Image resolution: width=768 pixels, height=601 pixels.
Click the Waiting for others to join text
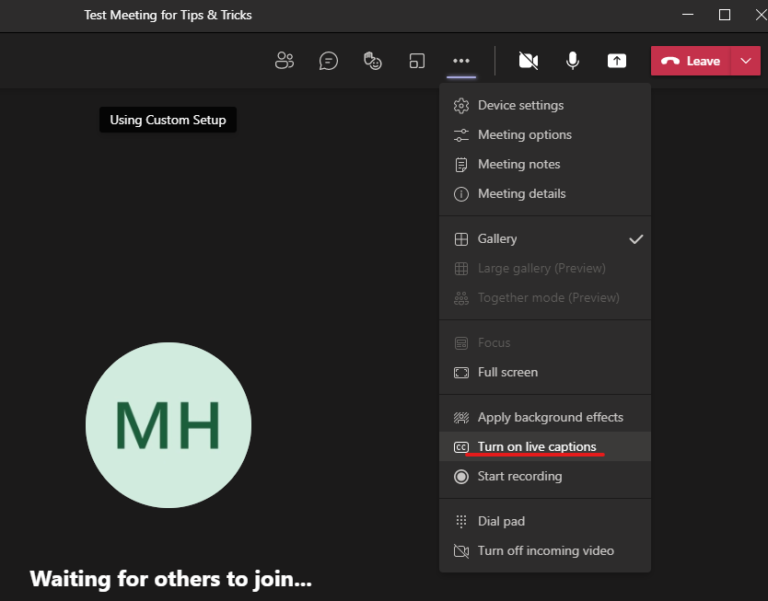[x=170, y=579]
